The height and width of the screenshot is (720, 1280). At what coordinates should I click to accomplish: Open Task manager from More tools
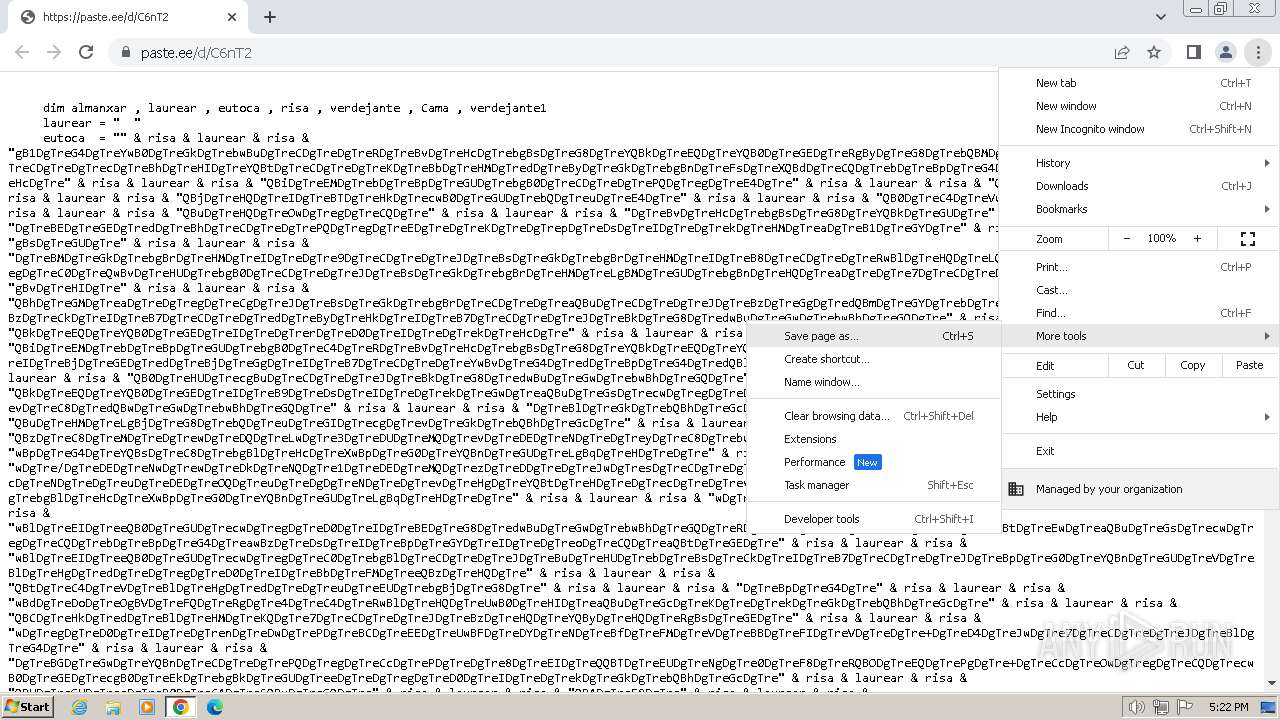coord(874,485)
